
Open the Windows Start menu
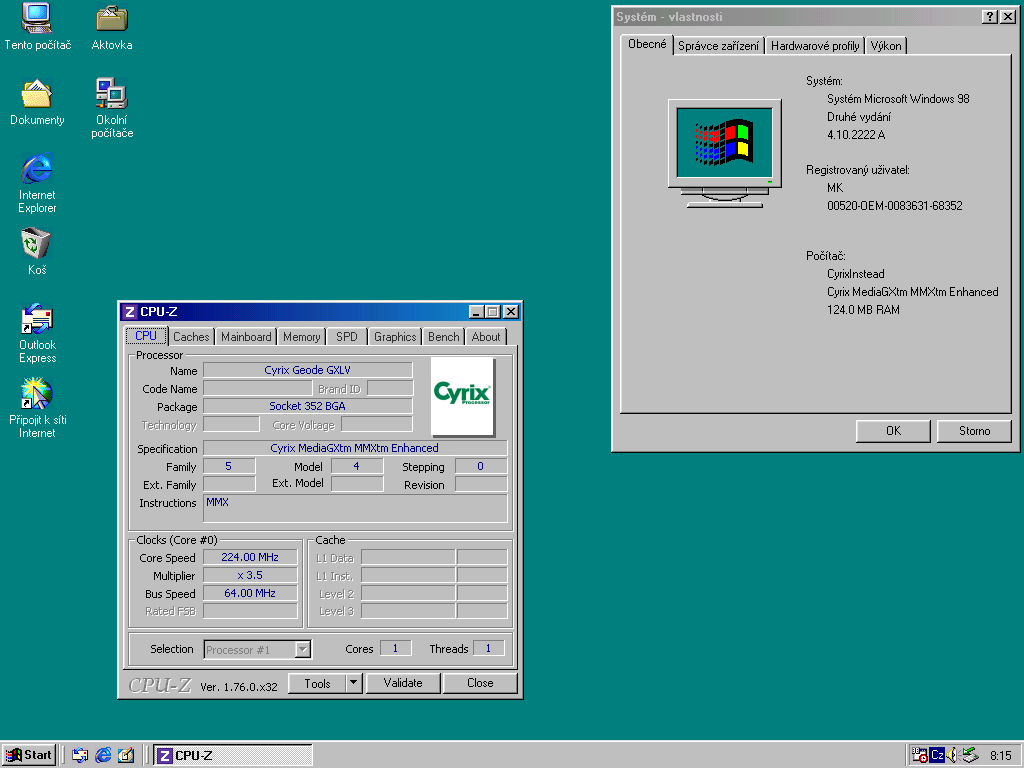pos(29,755)
